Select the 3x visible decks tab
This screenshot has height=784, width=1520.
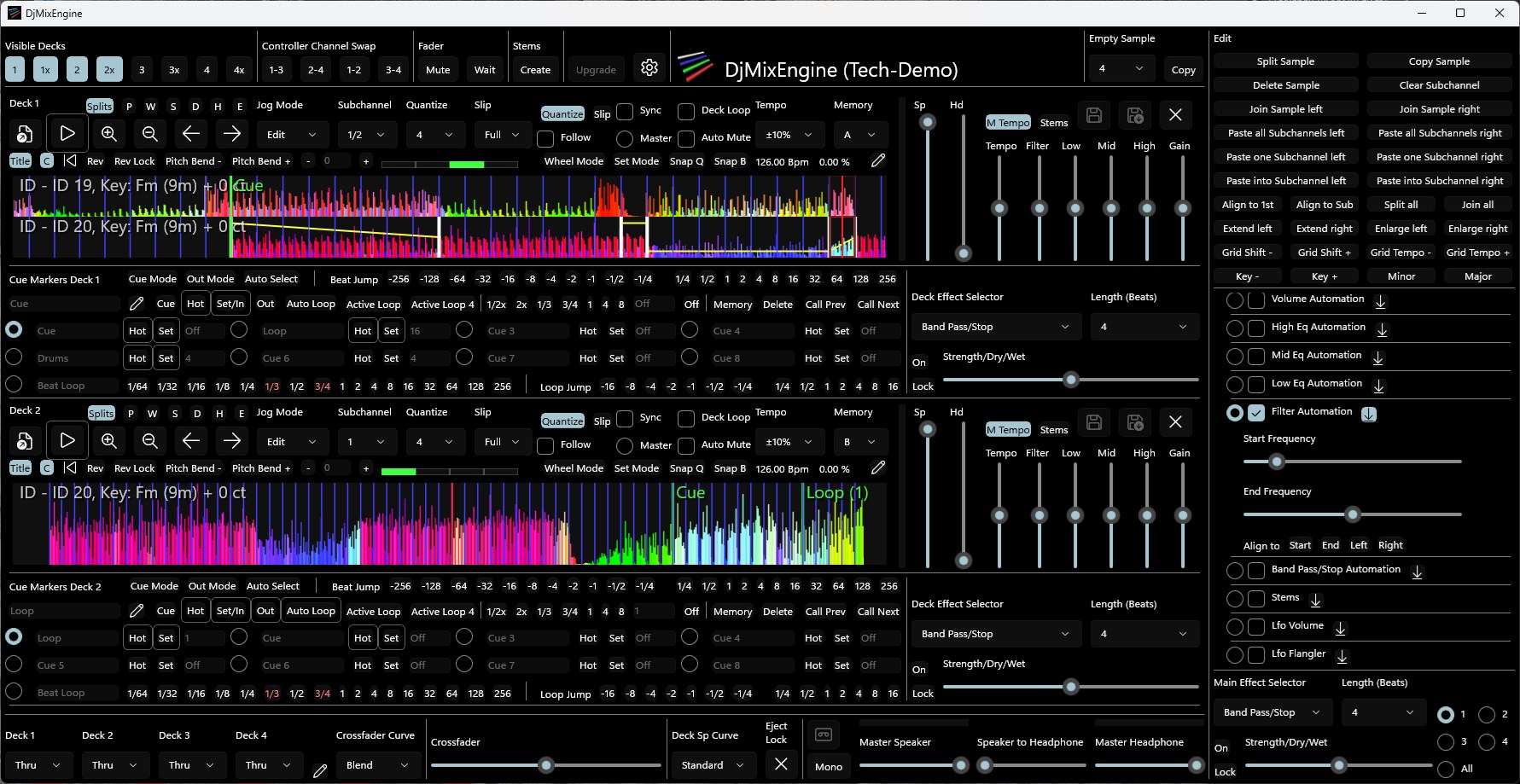[x=174, y=69]
